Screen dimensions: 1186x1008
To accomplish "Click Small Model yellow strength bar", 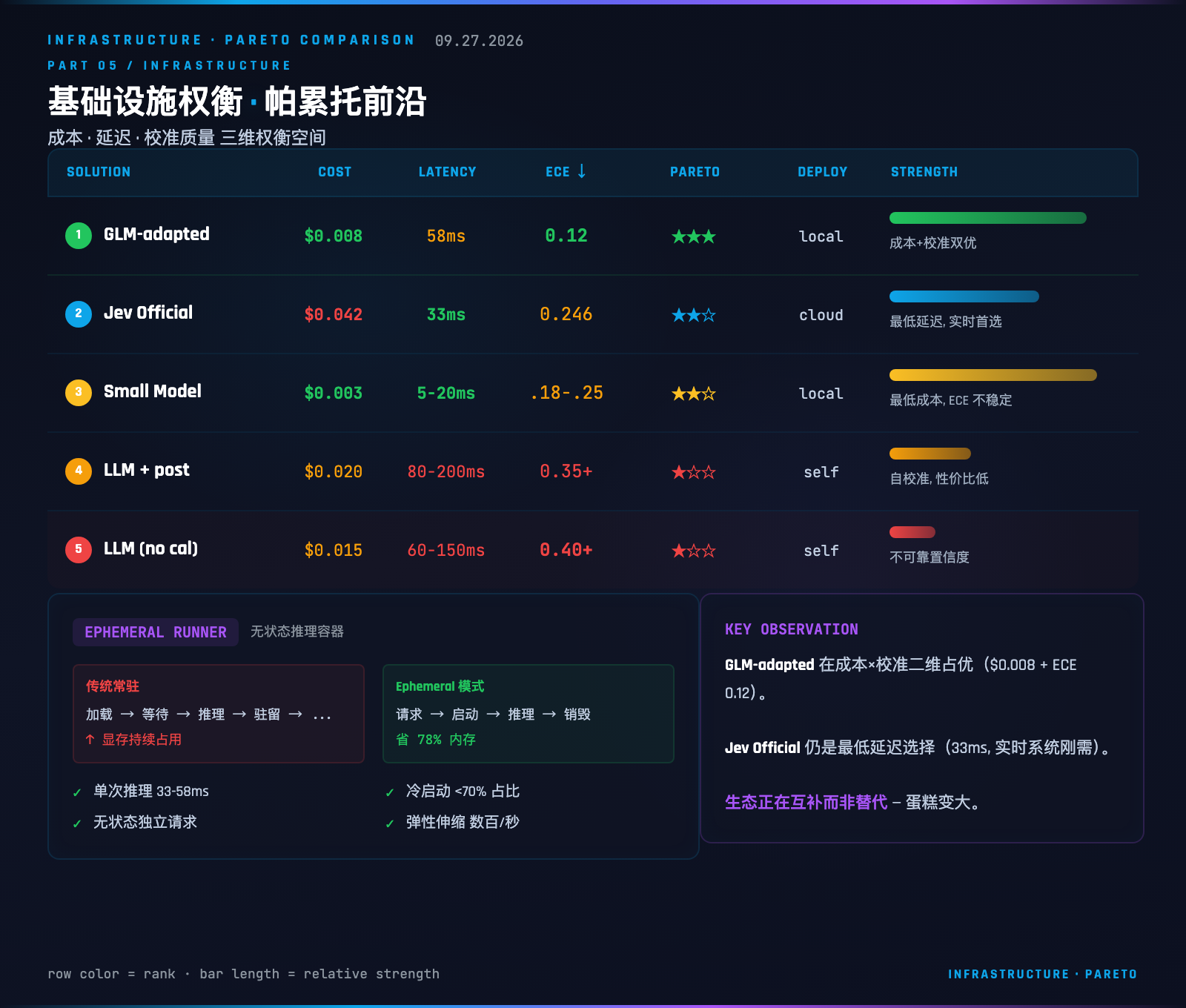I will (993, 375).
